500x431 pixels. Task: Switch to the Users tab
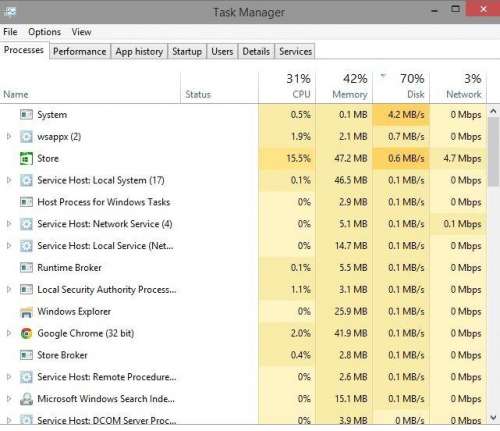[222, 52]
